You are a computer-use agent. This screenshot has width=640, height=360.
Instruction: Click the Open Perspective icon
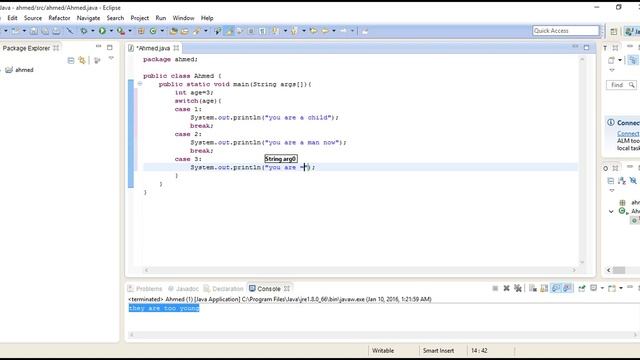click(x=613, y=31)
